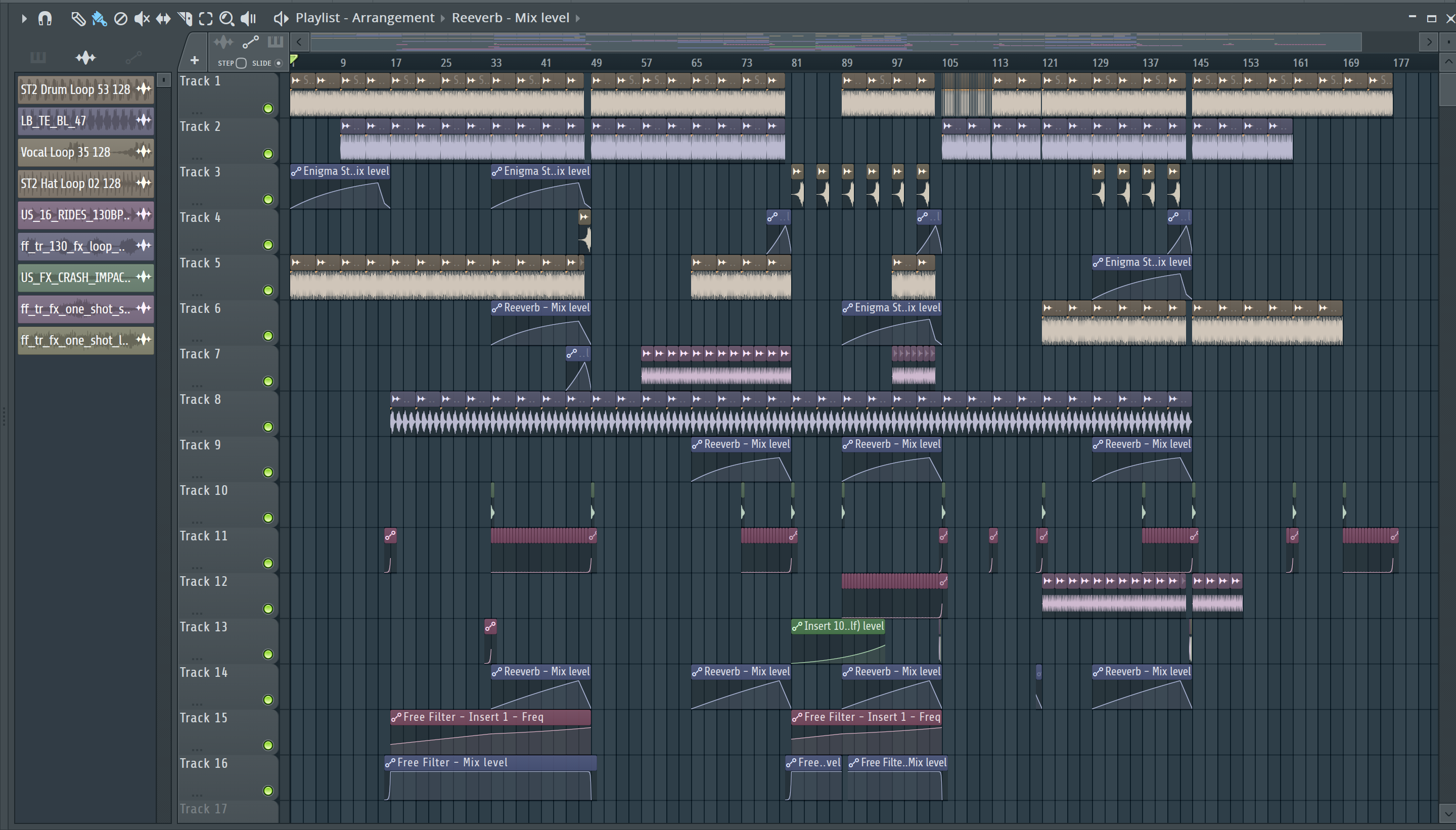1456x830 pixels.
Task: Focus automation clips in the playlist
Action: click(x=250, y=41)
